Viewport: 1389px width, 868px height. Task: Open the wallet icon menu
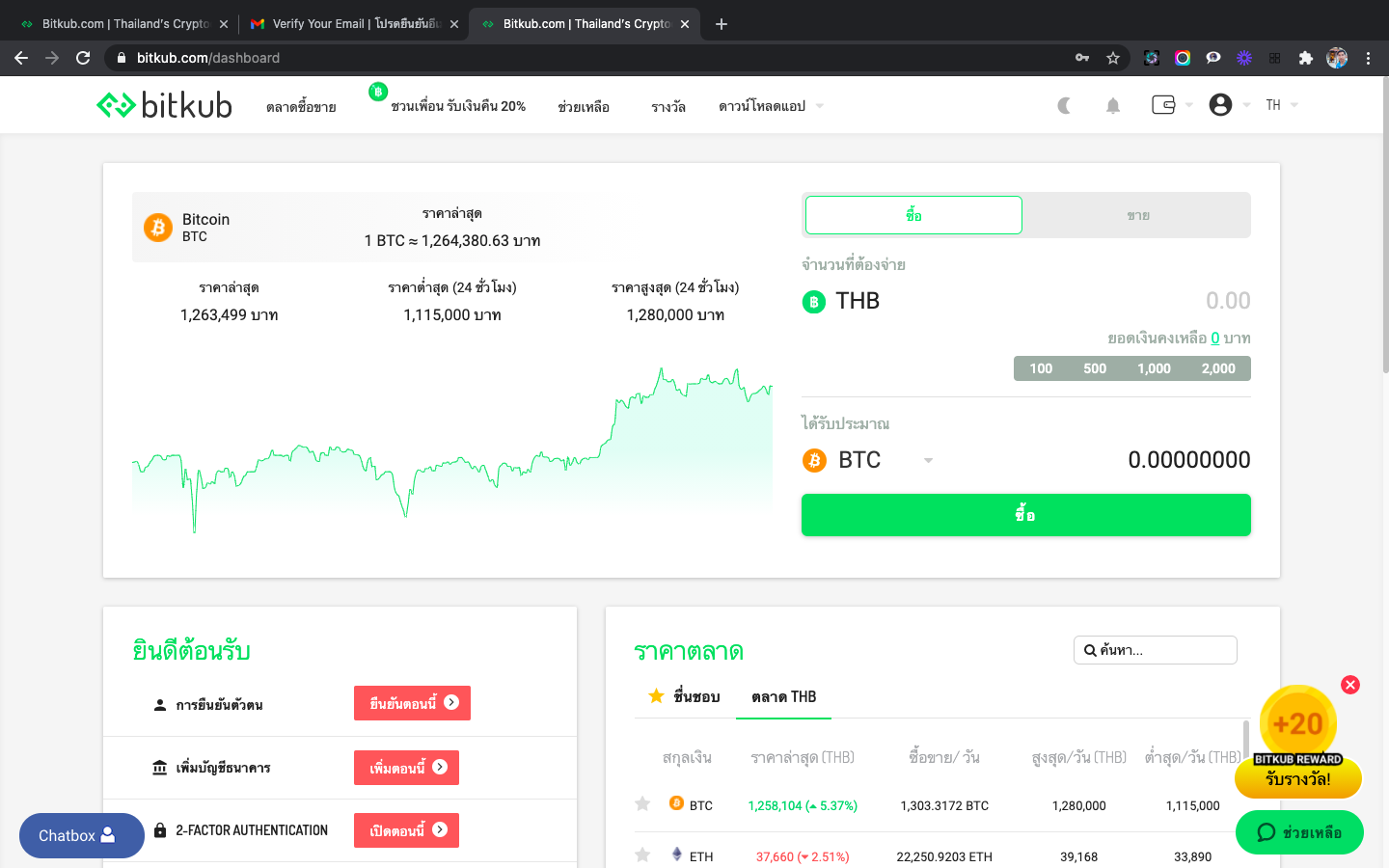(x=1163, y=104)
